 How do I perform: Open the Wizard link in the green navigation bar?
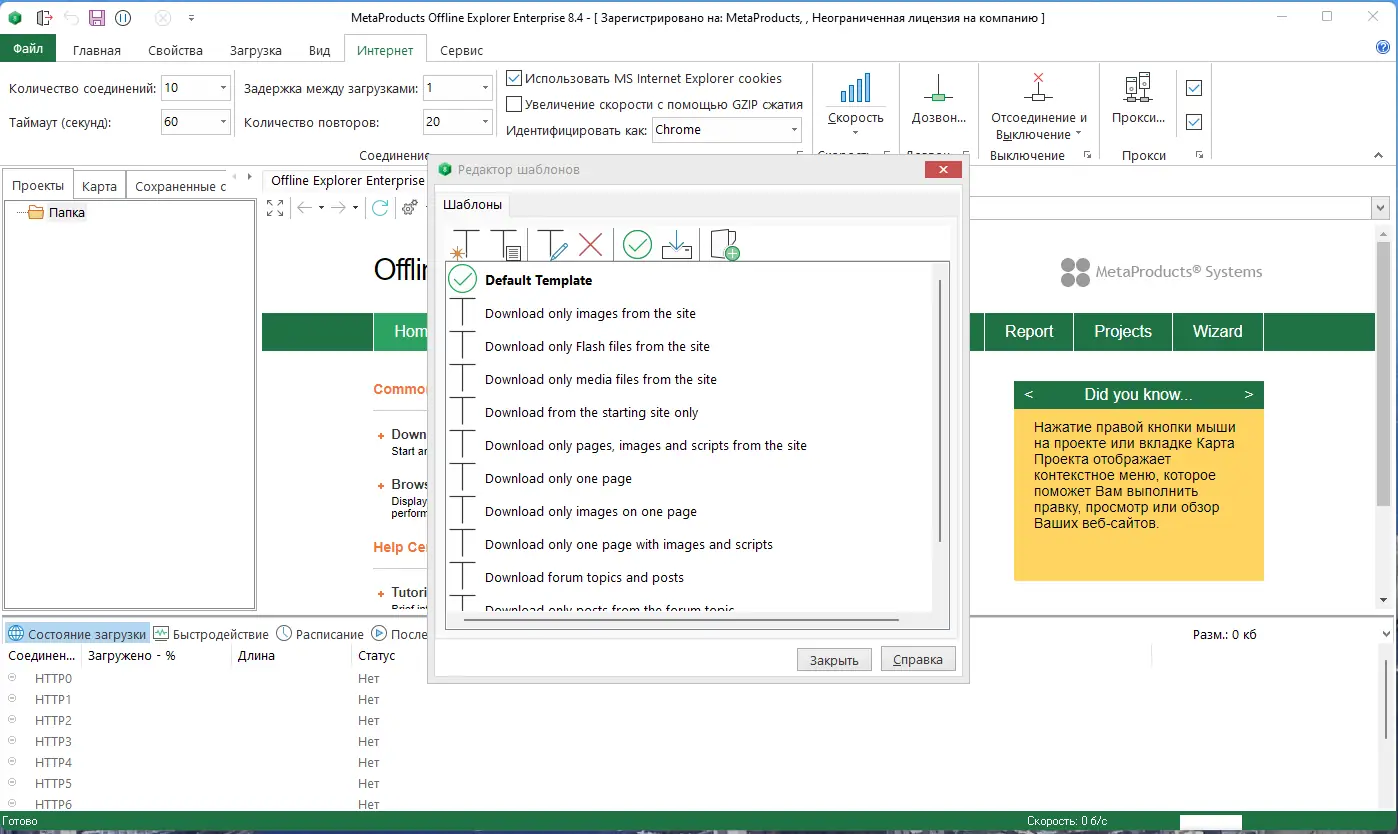[1218, 332]
